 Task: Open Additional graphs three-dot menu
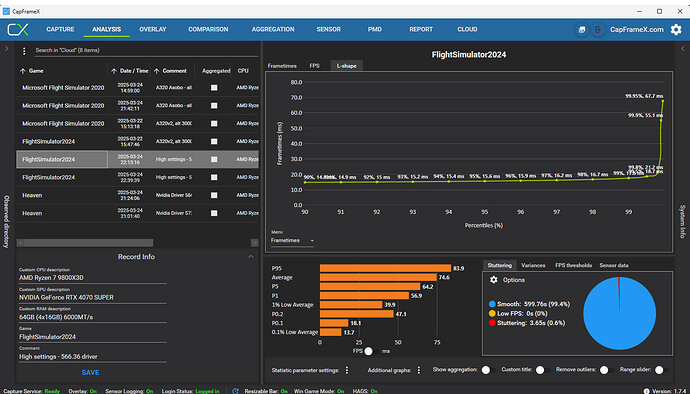[x=418, y=370]
